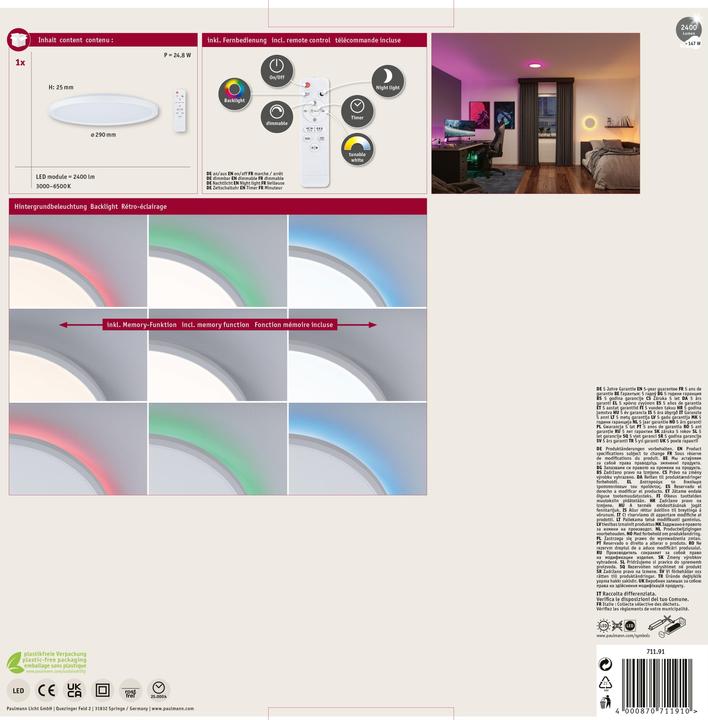Image resolution: width=708 pixels, height=720 pixels.
Task: Click the Night light moon icon
Action: 388,81
